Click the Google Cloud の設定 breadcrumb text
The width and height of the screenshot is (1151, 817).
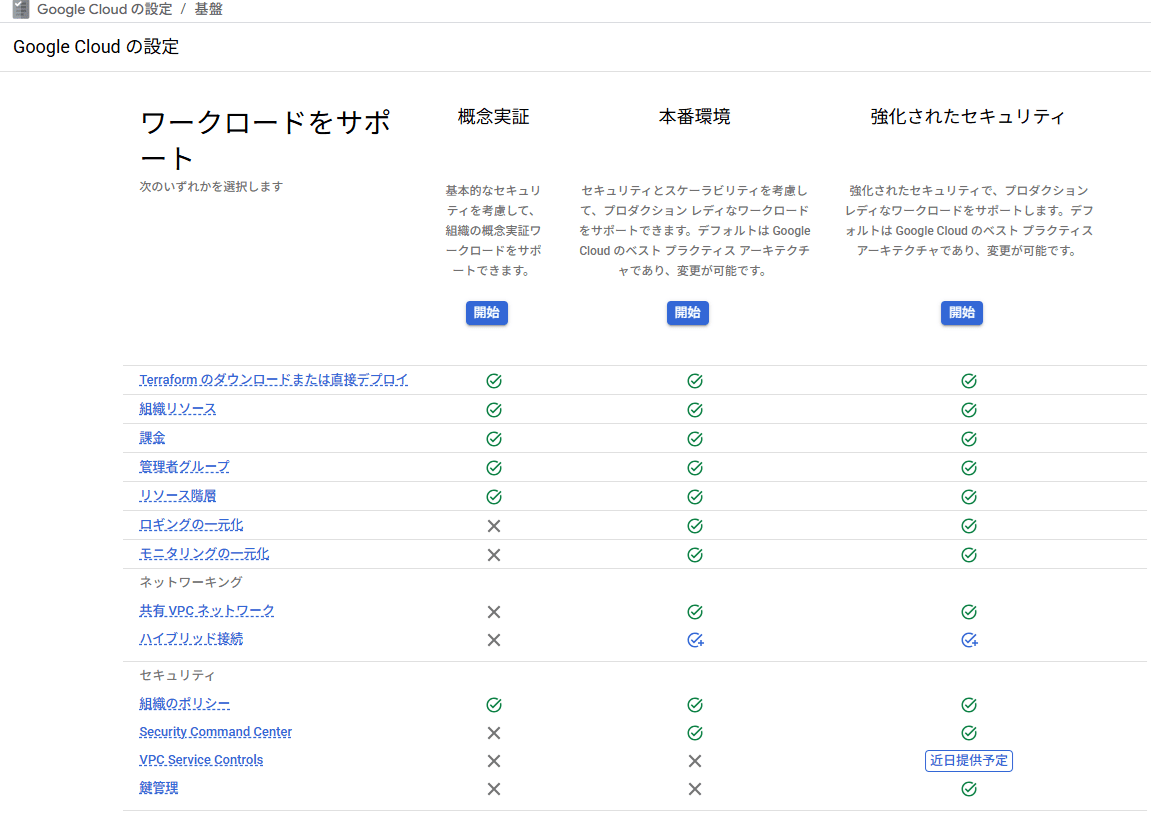click(x=104, y=10)
